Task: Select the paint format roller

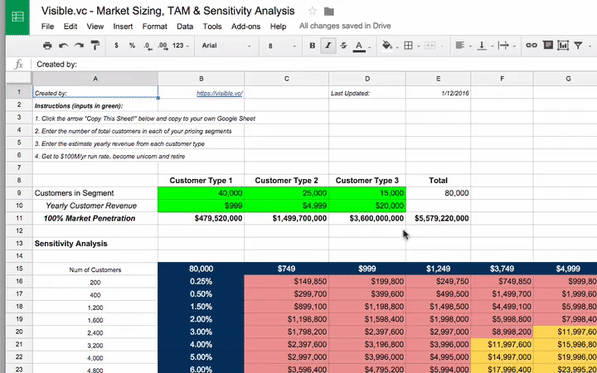Action: coord(95,46)
